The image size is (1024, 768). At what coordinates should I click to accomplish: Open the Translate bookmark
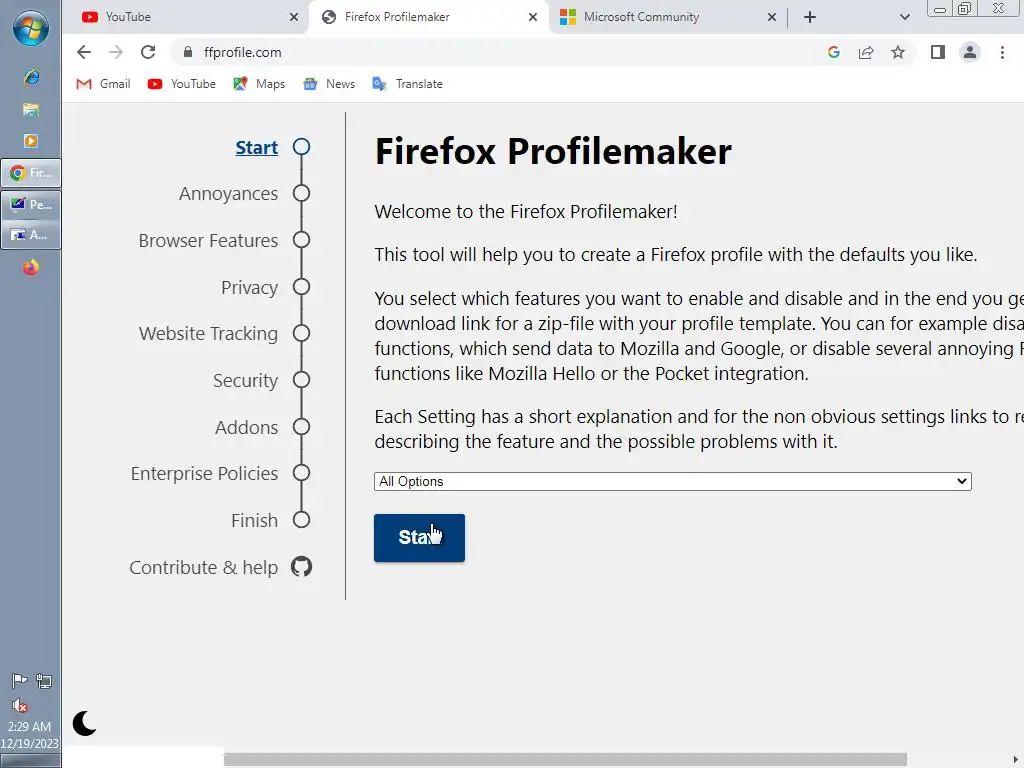tap(408, 84)
